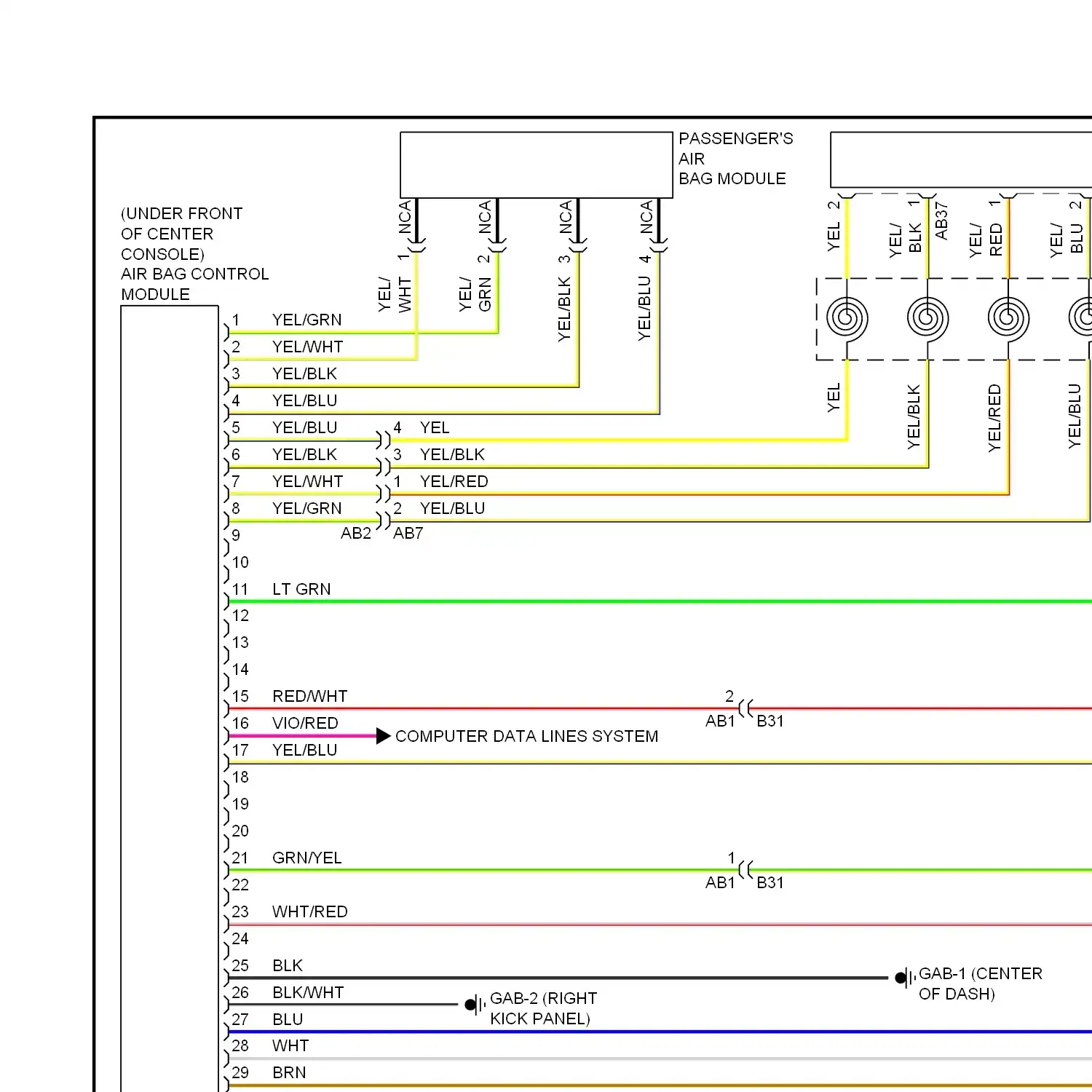
Task: Click the BLK label at pin 25
Action: pos(287,965)
